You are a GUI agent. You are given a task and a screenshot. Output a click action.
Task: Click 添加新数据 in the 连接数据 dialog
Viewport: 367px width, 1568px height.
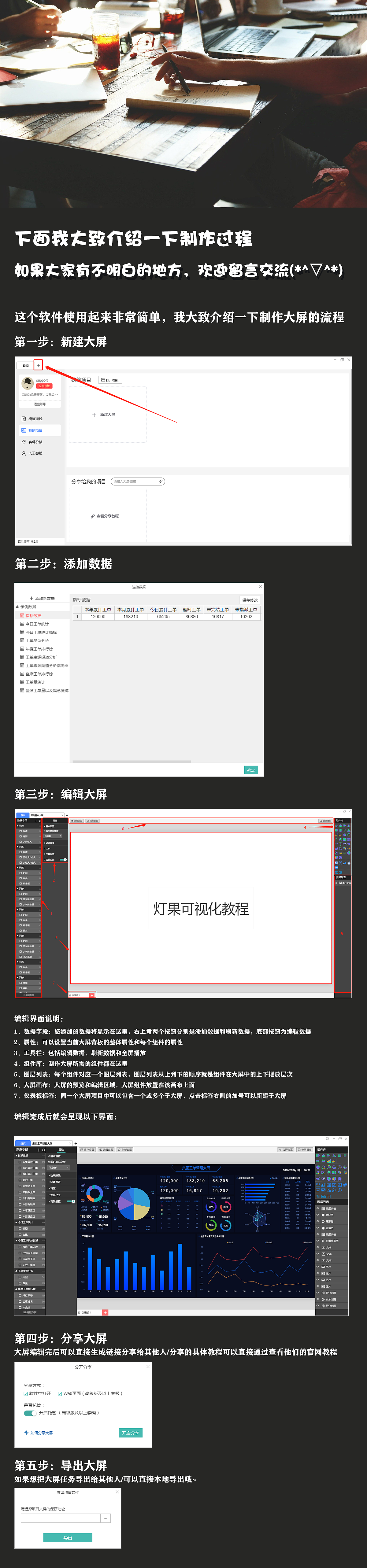pyautogui.click(x=42, y=598)
